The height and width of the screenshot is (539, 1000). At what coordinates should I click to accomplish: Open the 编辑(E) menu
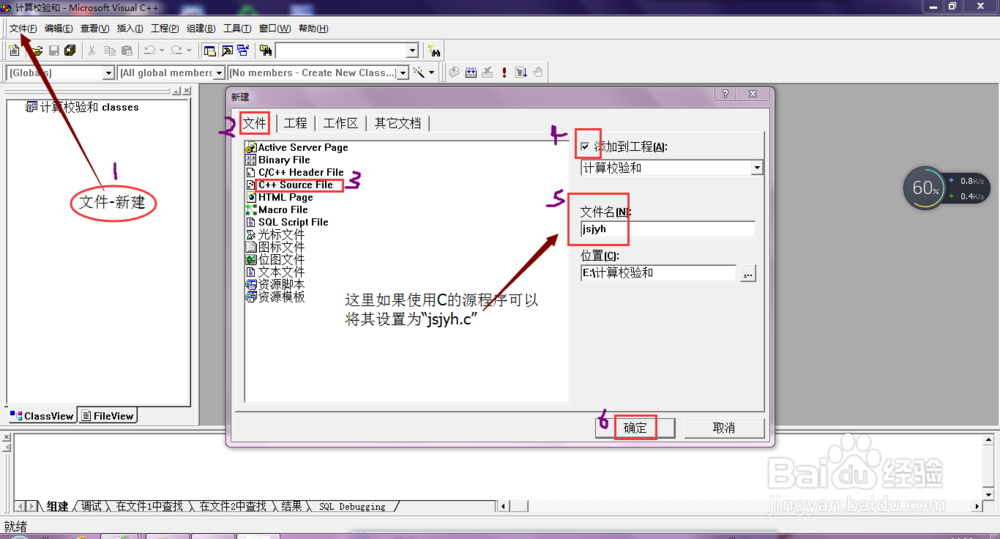[x=59, y=29]
